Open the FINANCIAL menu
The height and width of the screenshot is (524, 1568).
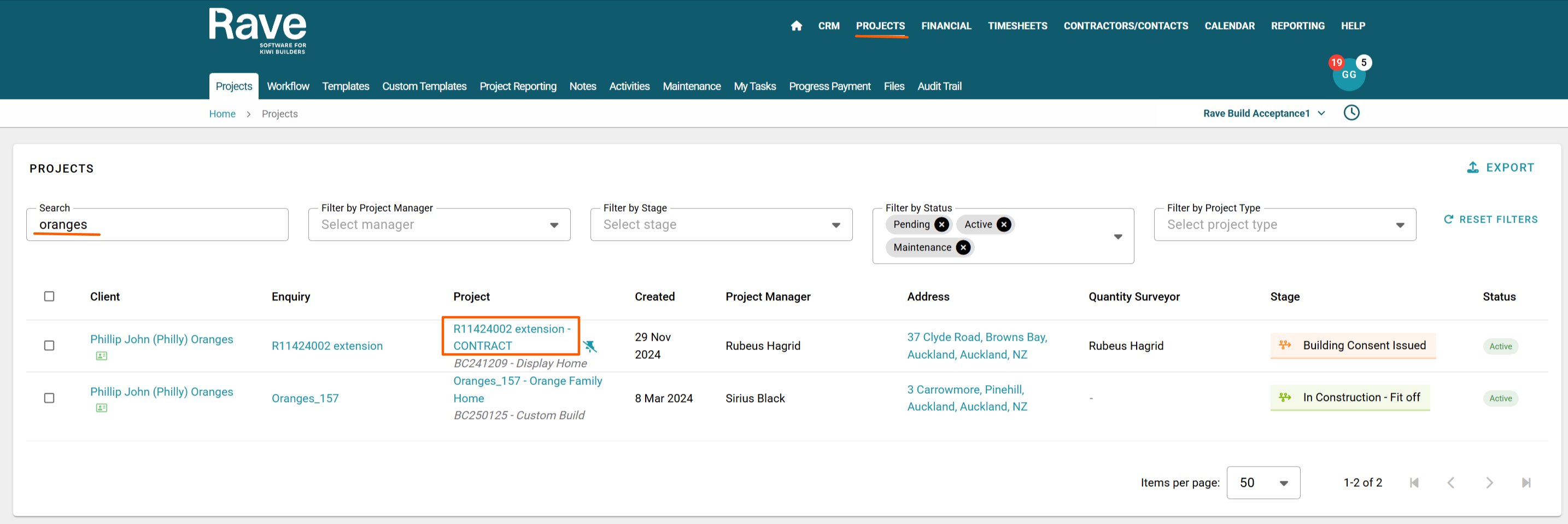(x=945, y=26)
